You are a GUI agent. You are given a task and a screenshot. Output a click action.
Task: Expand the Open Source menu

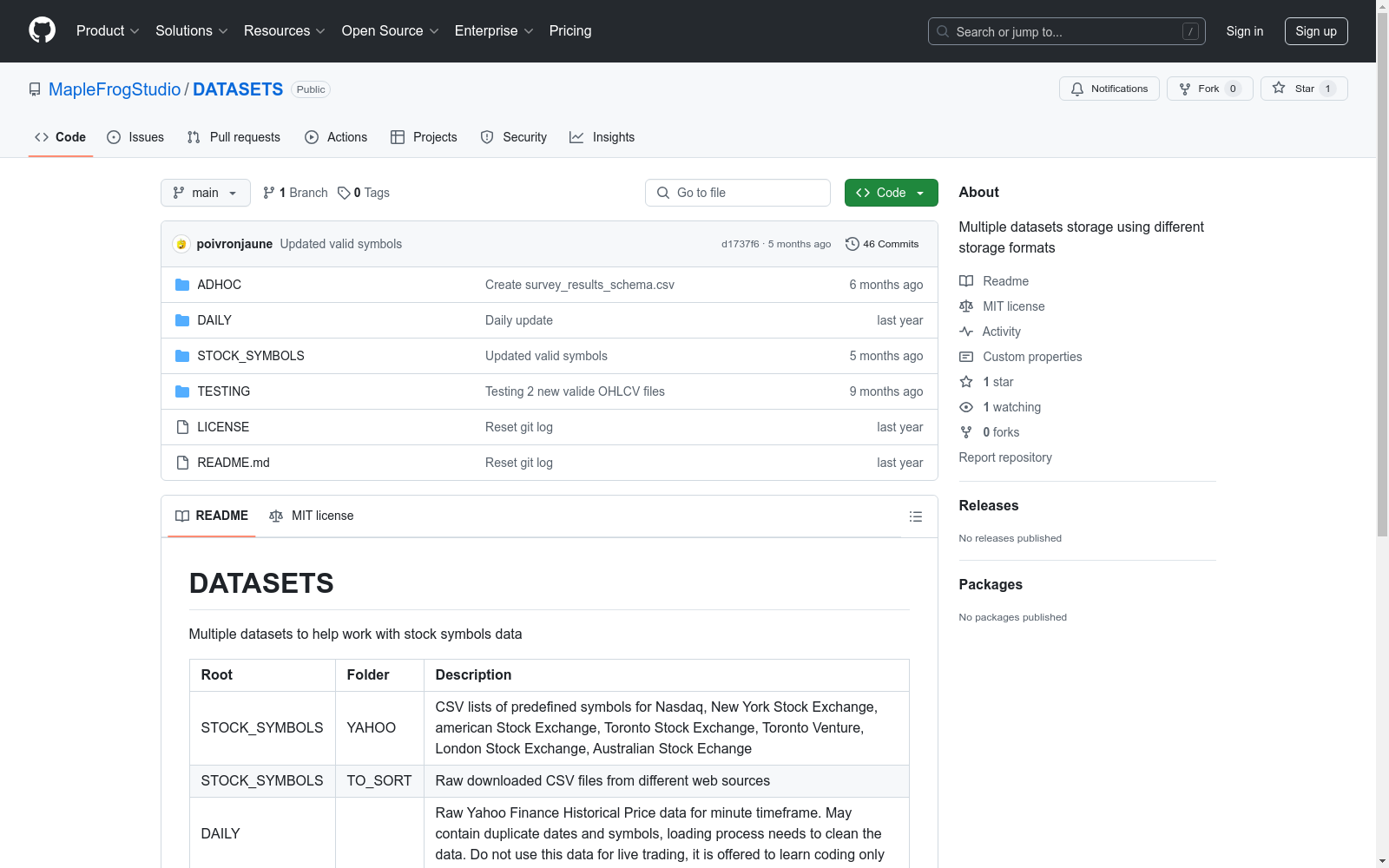coord(391,31)
